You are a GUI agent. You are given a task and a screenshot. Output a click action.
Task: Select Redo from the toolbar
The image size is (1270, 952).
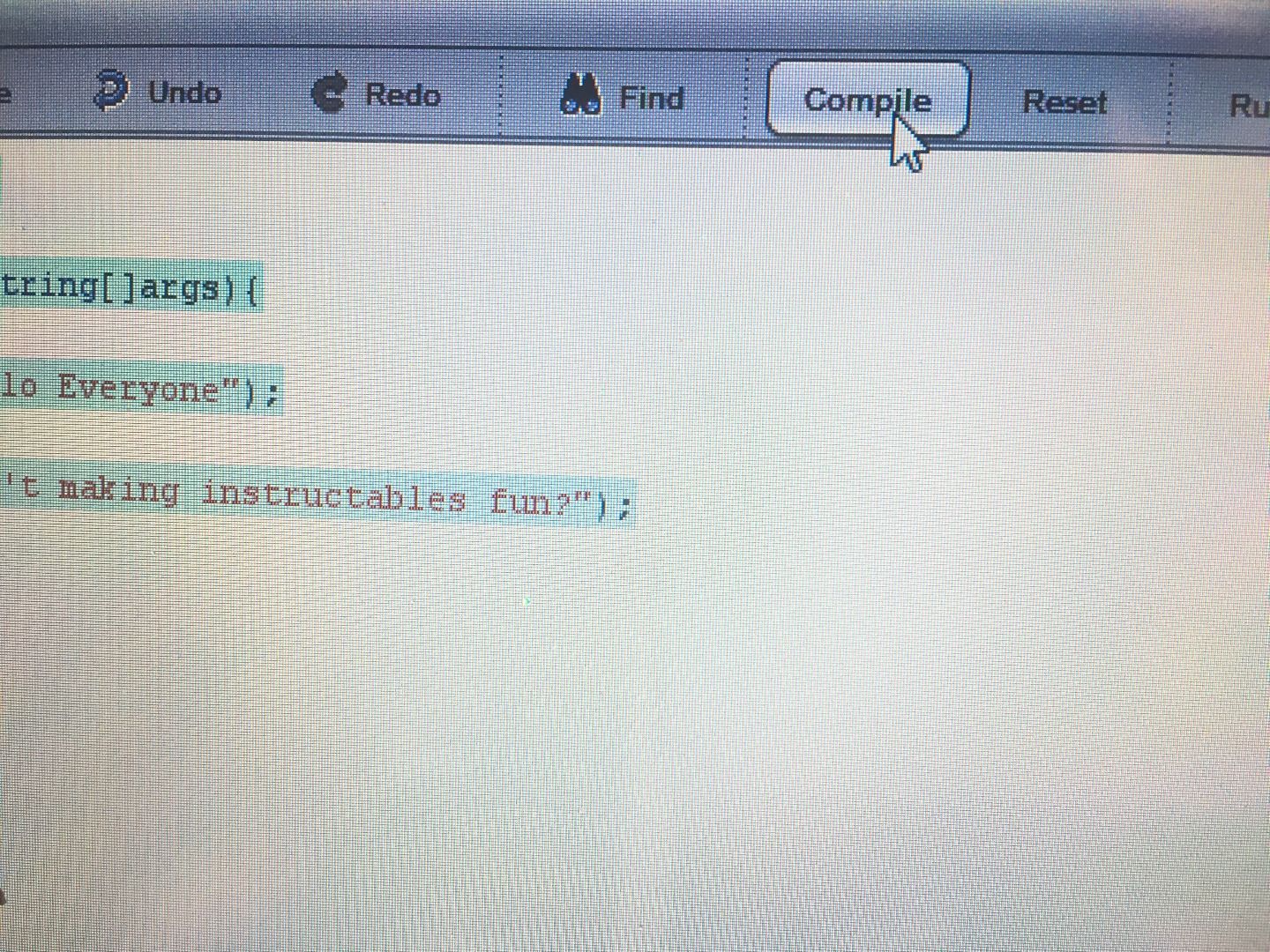pyautogui.click(x=402, y=94)
